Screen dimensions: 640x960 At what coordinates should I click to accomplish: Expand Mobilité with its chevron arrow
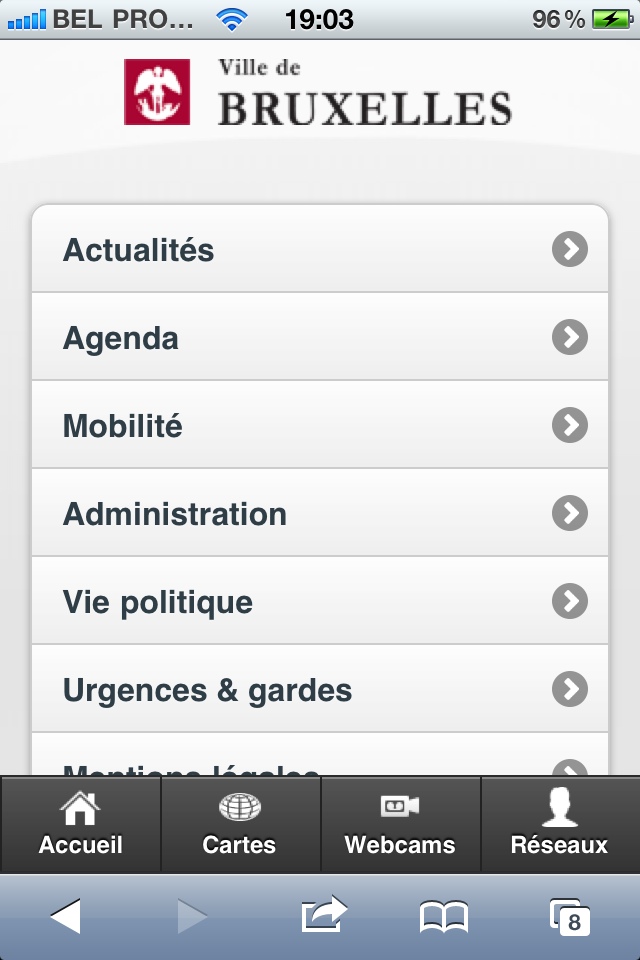pos(570,425)
